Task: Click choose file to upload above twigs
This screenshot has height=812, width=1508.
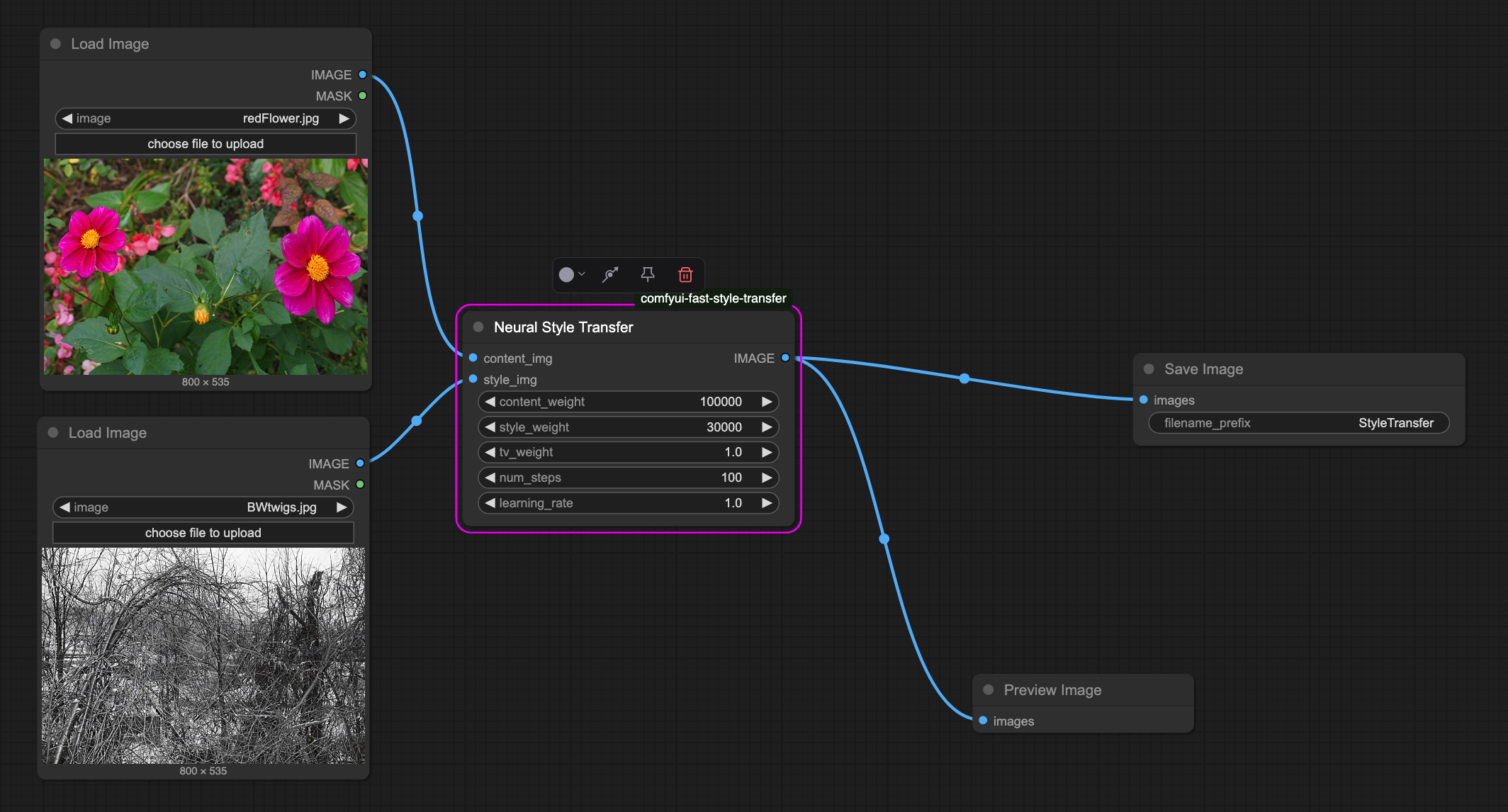Action: pos(203,533)
